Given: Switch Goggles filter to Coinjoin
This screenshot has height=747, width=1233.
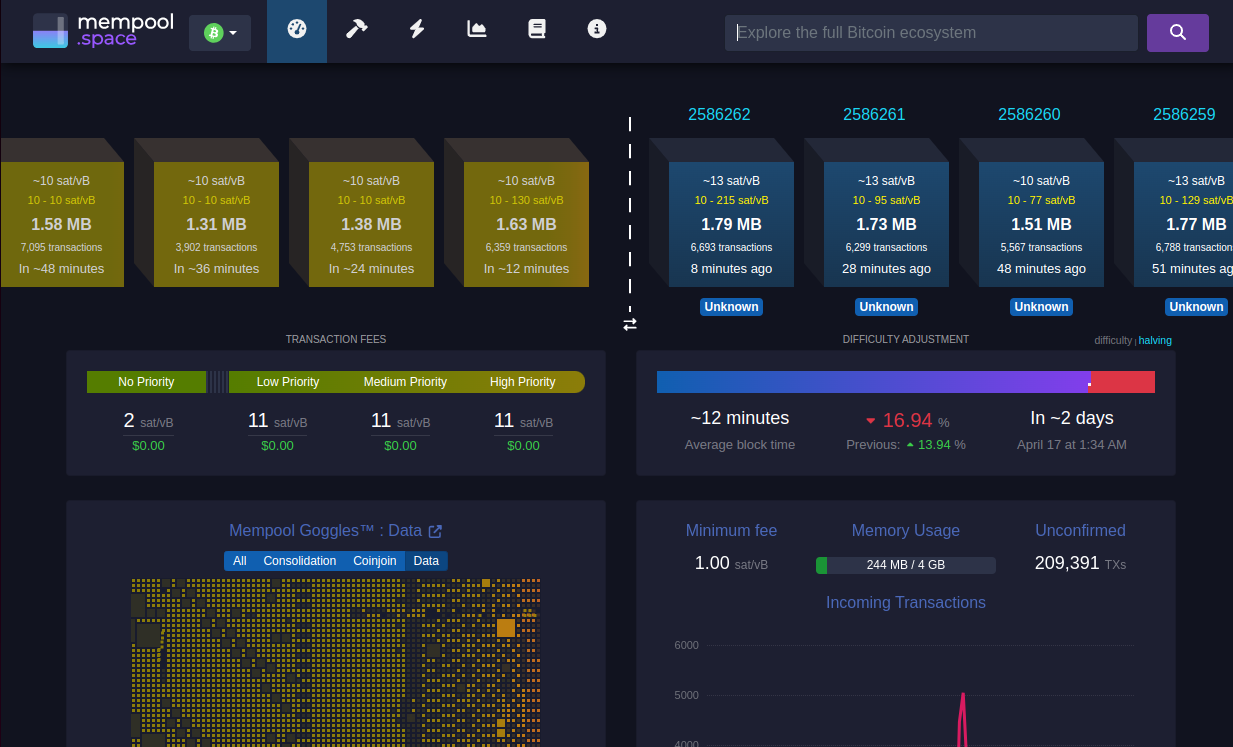Looking at the screenshot, I should (x=374, y=561).
